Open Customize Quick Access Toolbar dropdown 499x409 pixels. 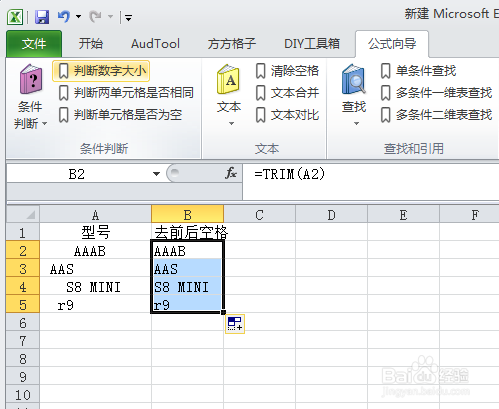(x=129, y=17)
